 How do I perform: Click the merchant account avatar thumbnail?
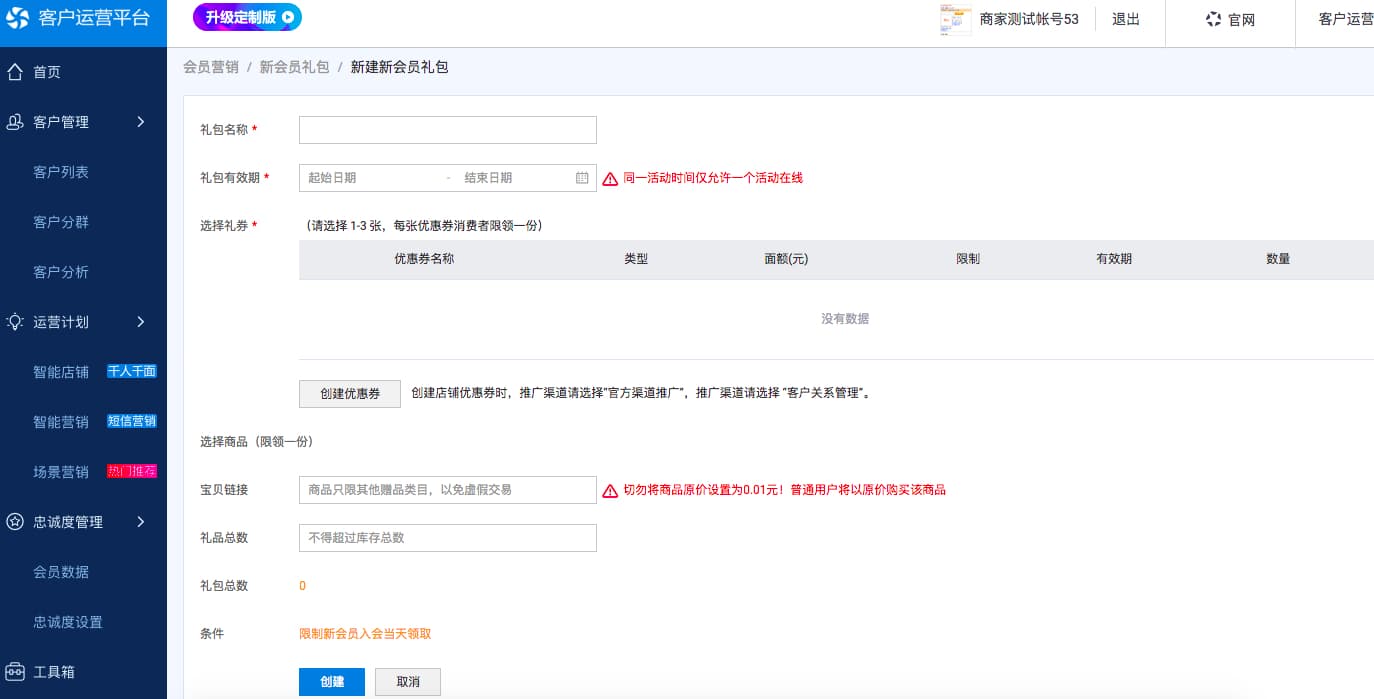coord(956,19)
